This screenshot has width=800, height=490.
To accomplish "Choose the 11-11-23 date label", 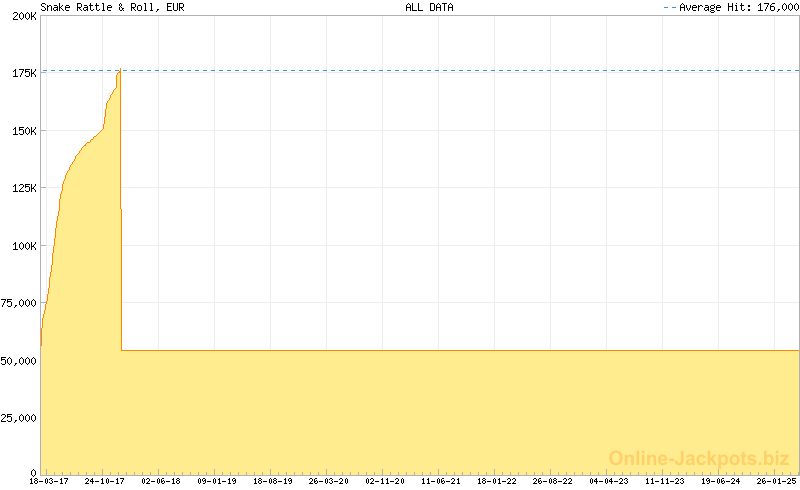I will click(x=665, y=481).
